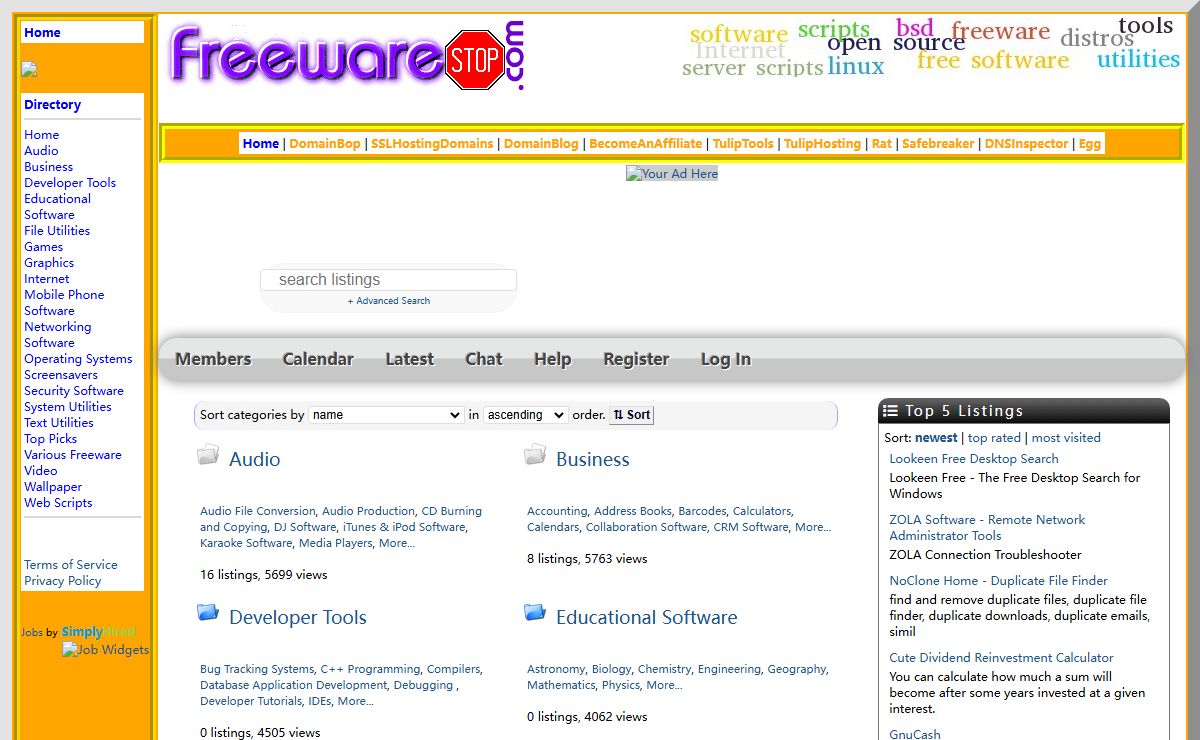This screenshot has width=1200, height=740.
Task: Expand the sort-by name dropdown
Action: (386, 414)
